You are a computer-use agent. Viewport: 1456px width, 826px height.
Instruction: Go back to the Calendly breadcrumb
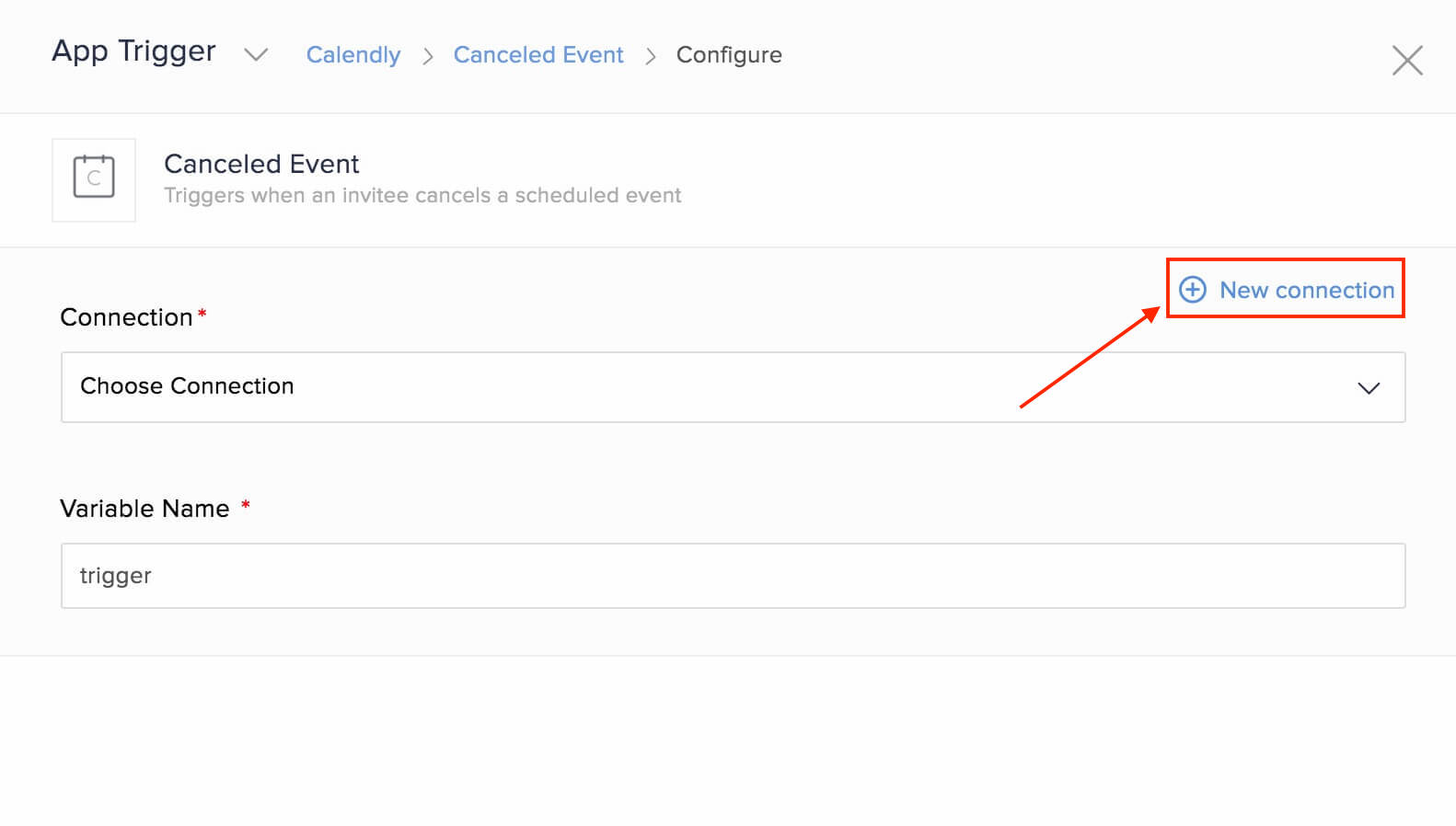point(353,55)
